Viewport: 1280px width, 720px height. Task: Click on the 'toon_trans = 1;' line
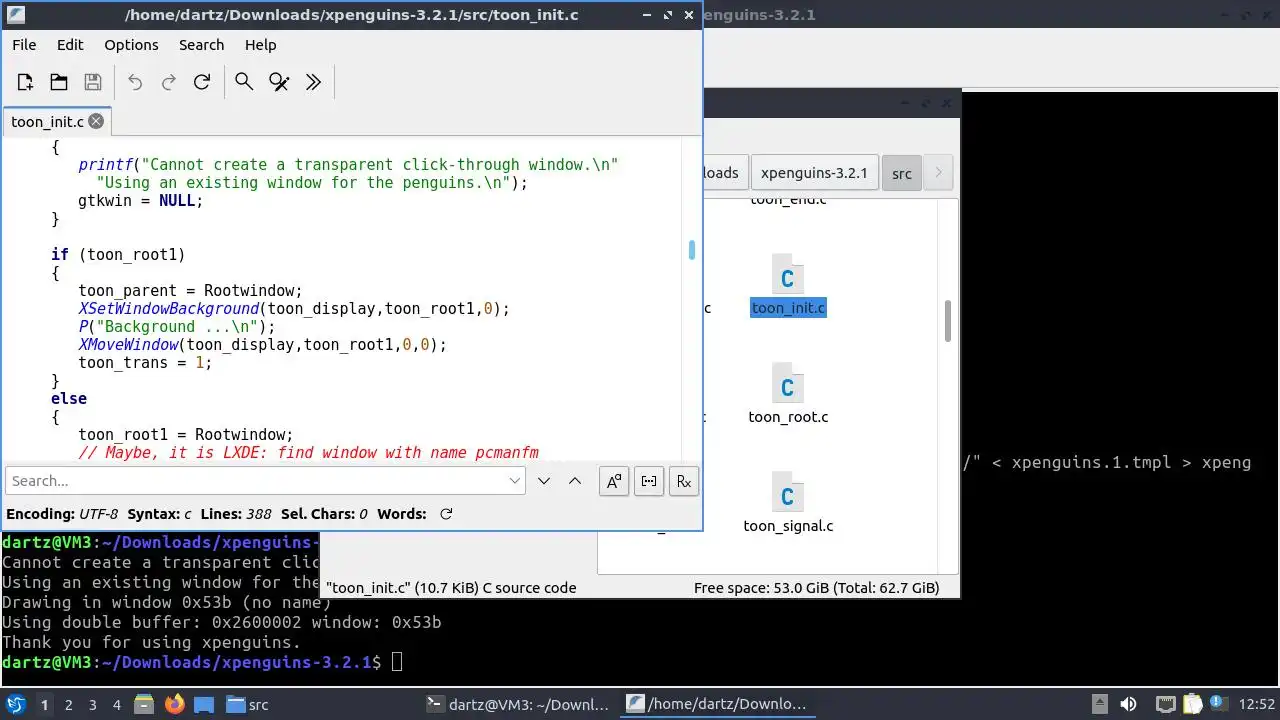[x=145, y=362]
